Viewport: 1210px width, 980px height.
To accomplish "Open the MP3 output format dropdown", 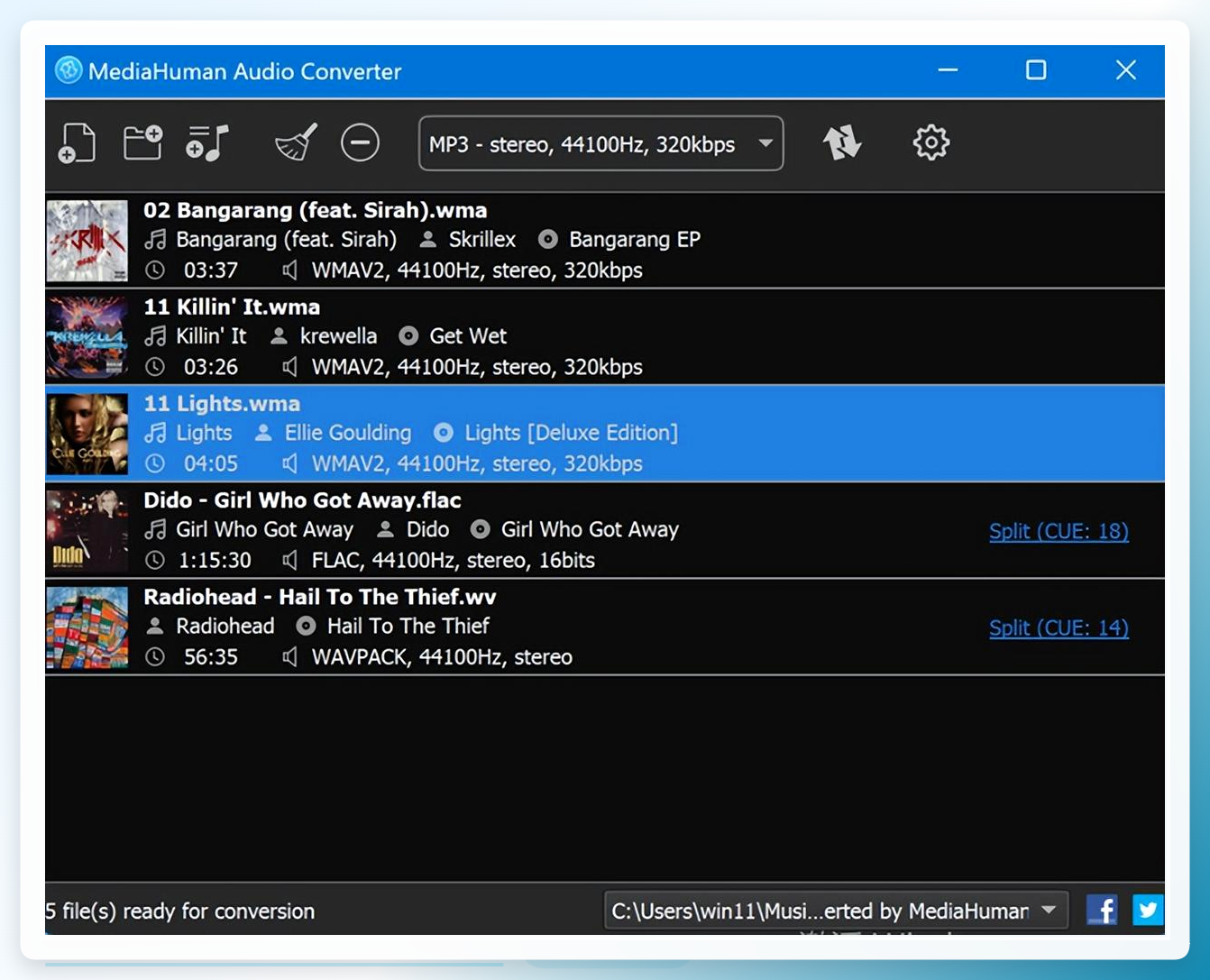I will [600, 143].
